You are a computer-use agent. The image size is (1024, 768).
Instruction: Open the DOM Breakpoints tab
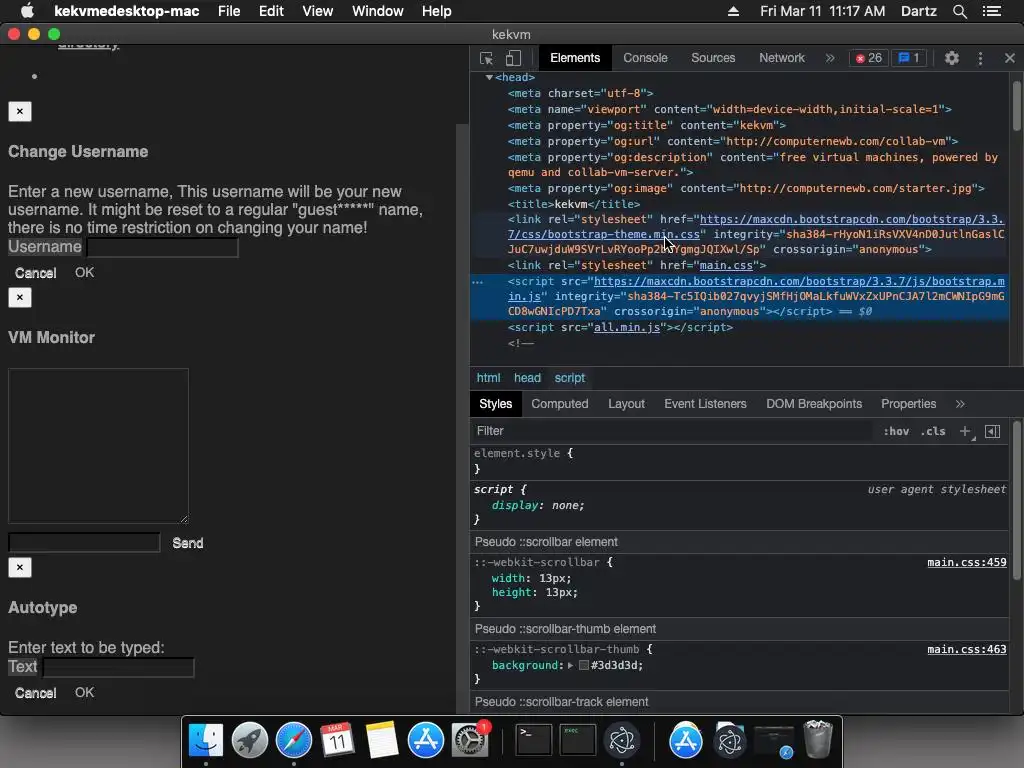(x=814, y=404)
